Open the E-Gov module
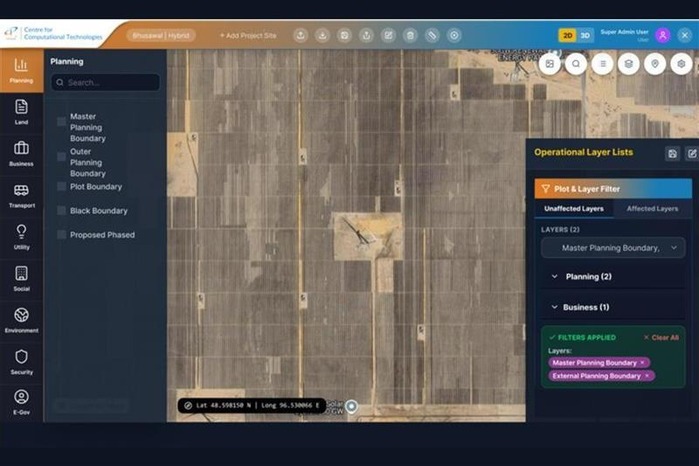Screen dimensions: 699x466 (x=21, y=402)
